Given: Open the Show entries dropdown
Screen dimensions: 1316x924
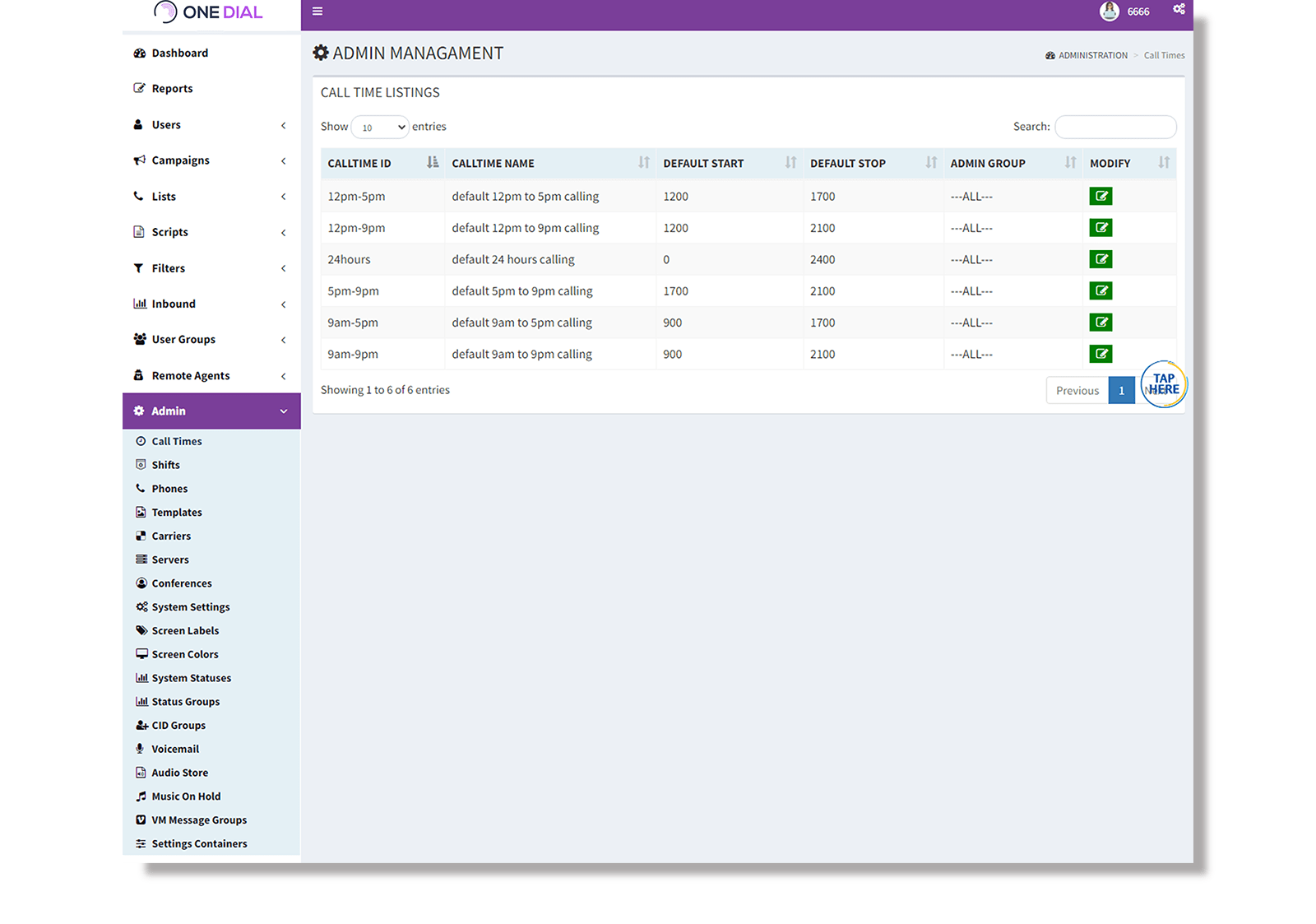Looking at the screenshot, I should coord(379,127).
